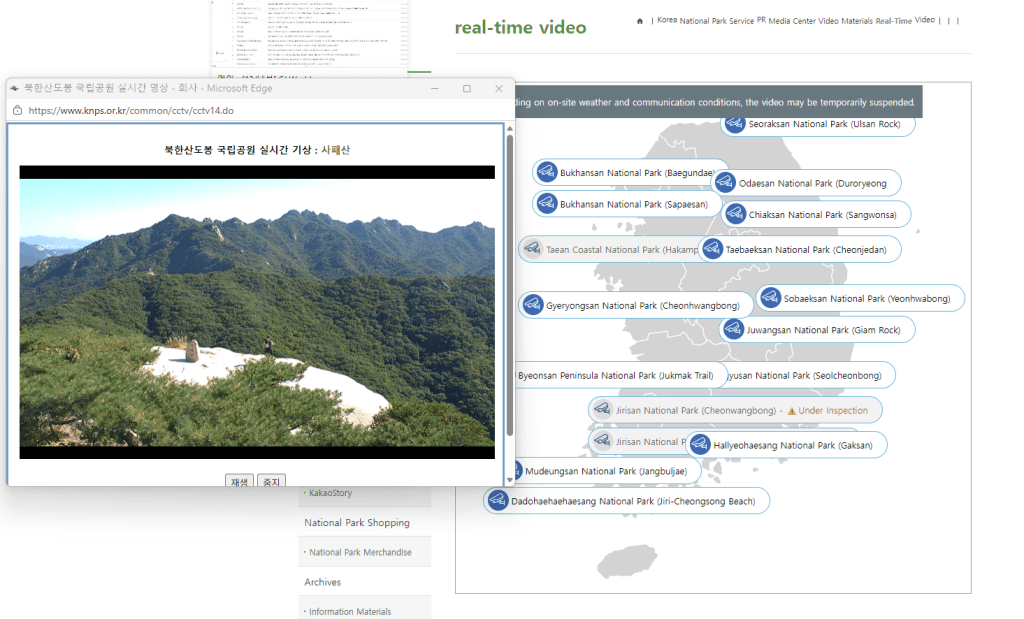Click the CCTV icon for Hallyeohaesang Gaksan
1024x619 pixels.
(x=699, y=445)
